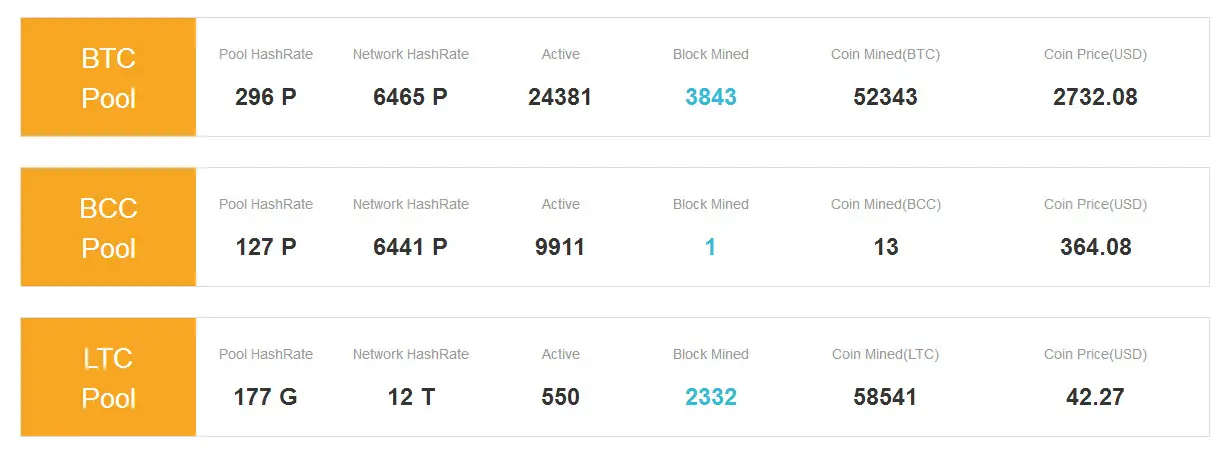Click BTC active count 24381
Image resolution: width=1225 pixels, height=454 pixels.
click(560, 97)
